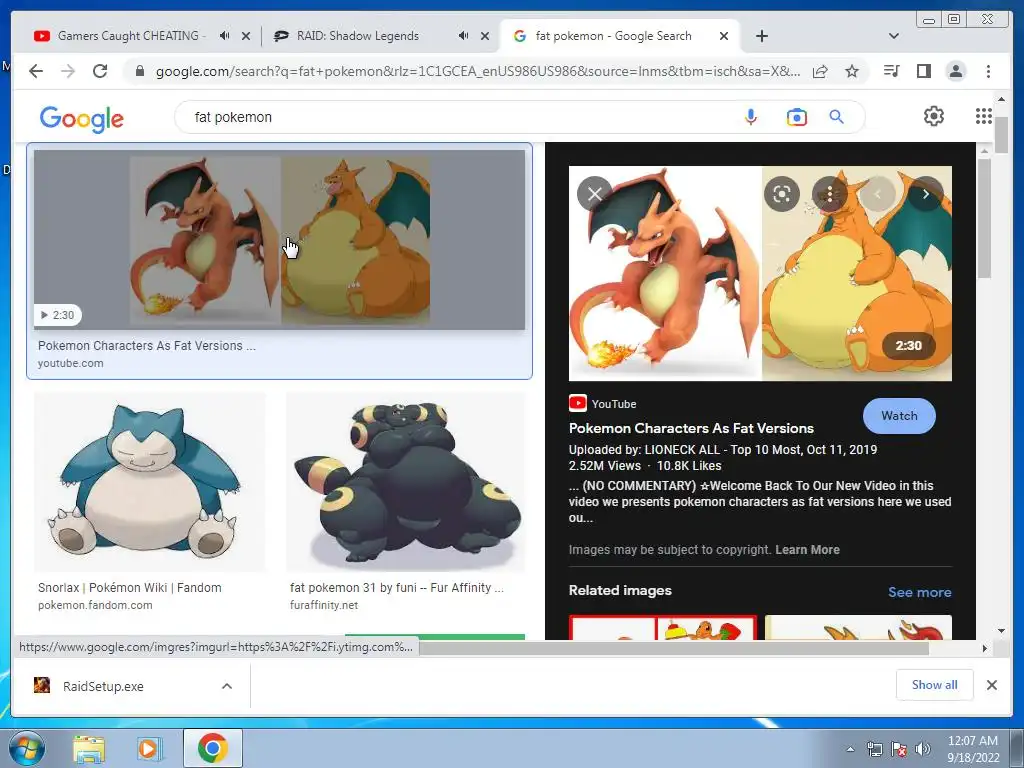The height and width of the screenshot is (768, 1024).
Task: Open the preview image's more options menu
Action: [830, 194]
